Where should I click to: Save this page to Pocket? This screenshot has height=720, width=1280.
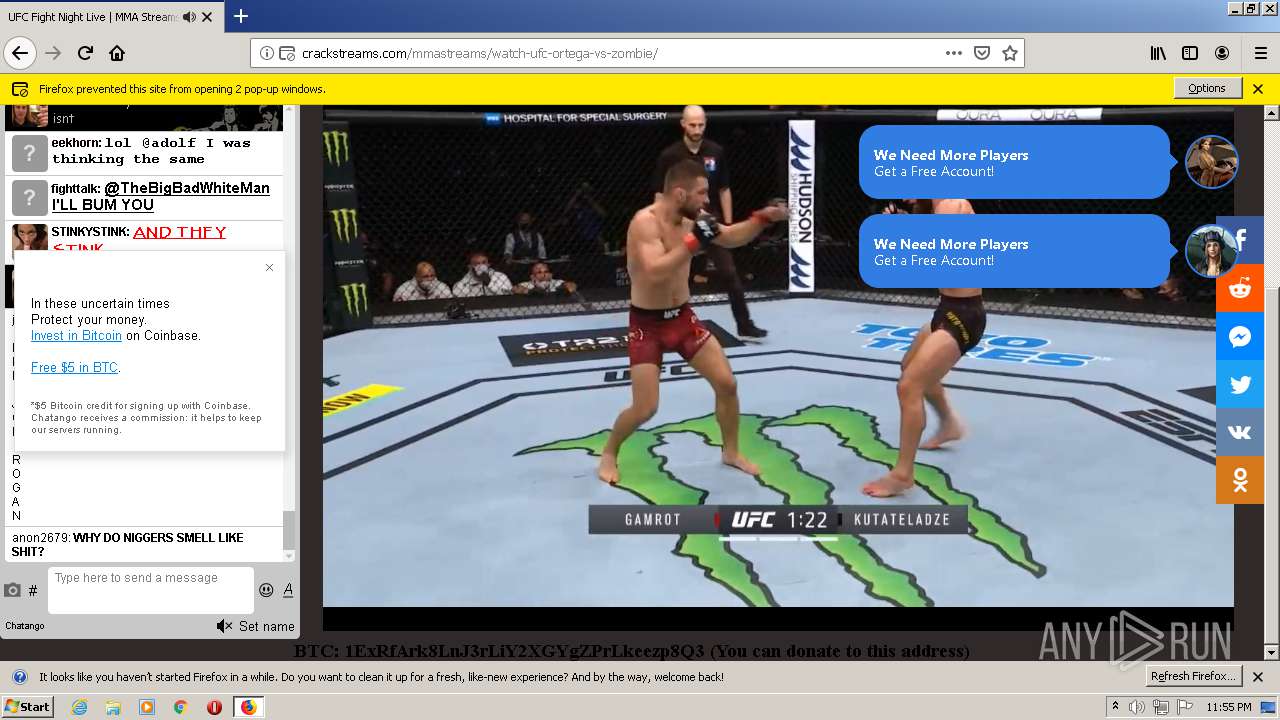(x=982, y=53)
